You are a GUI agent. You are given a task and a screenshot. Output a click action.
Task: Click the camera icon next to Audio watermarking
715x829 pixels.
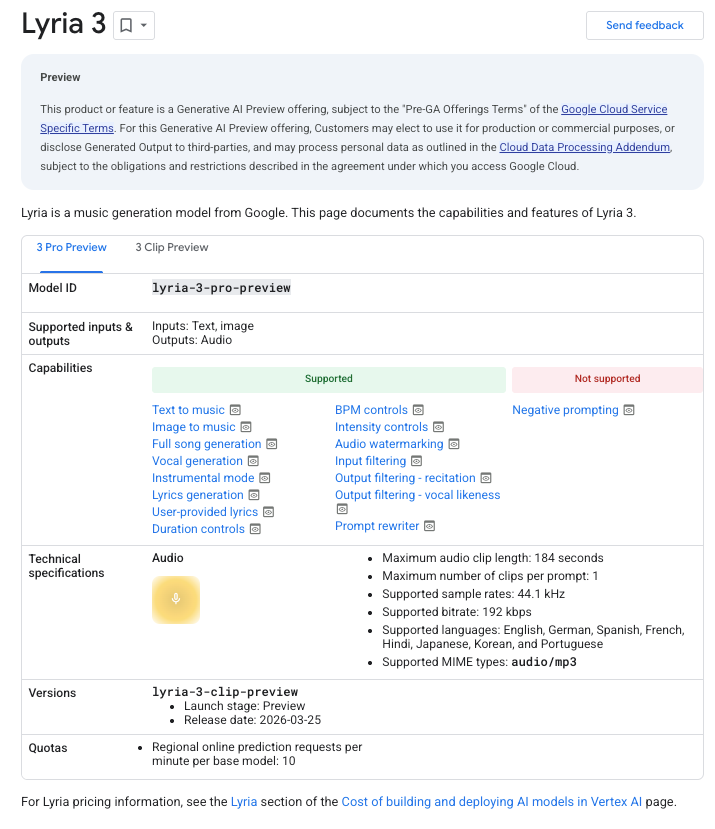454,443
